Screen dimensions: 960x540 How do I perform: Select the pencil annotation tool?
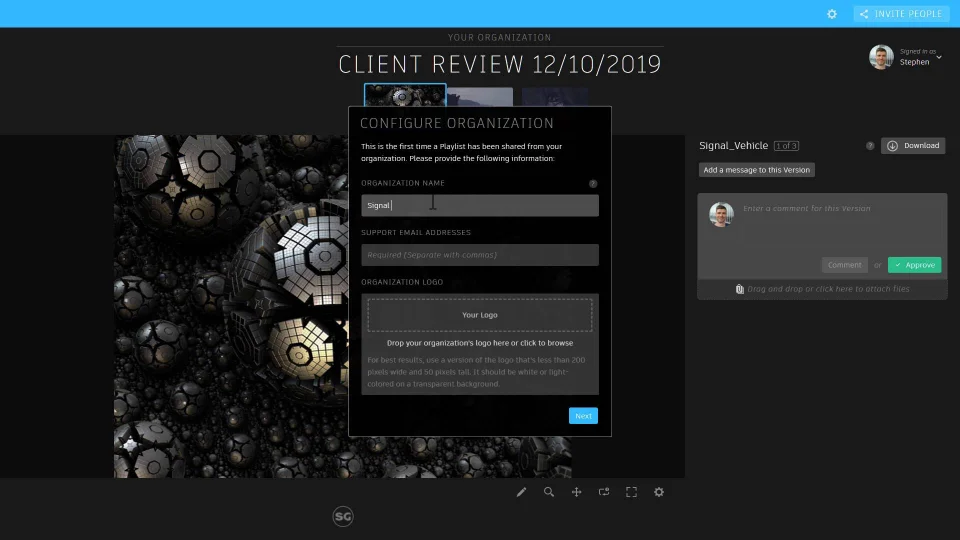pyautogui.click(x=521, y=492)
